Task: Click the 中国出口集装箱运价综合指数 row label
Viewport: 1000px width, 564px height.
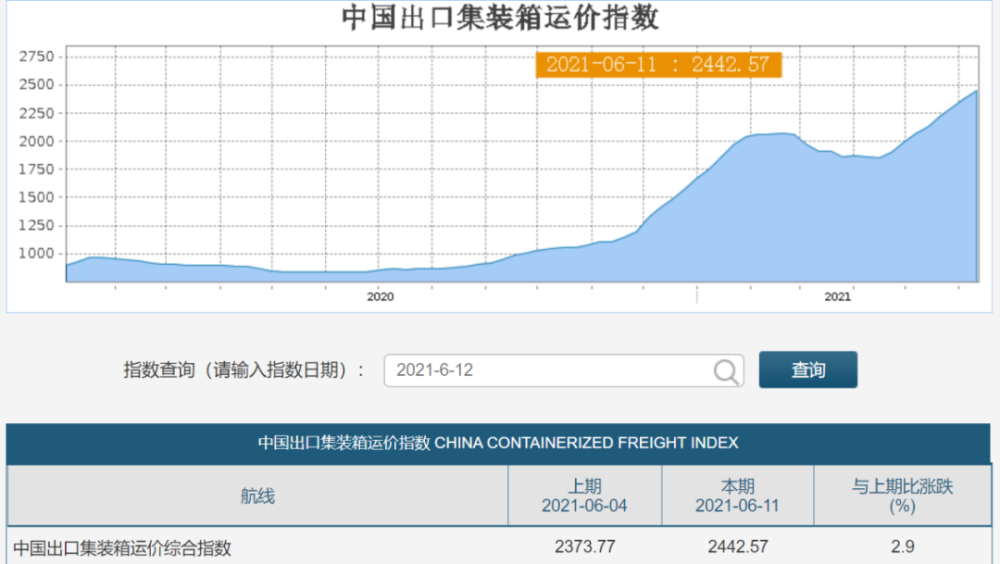Action: point(122,548)
